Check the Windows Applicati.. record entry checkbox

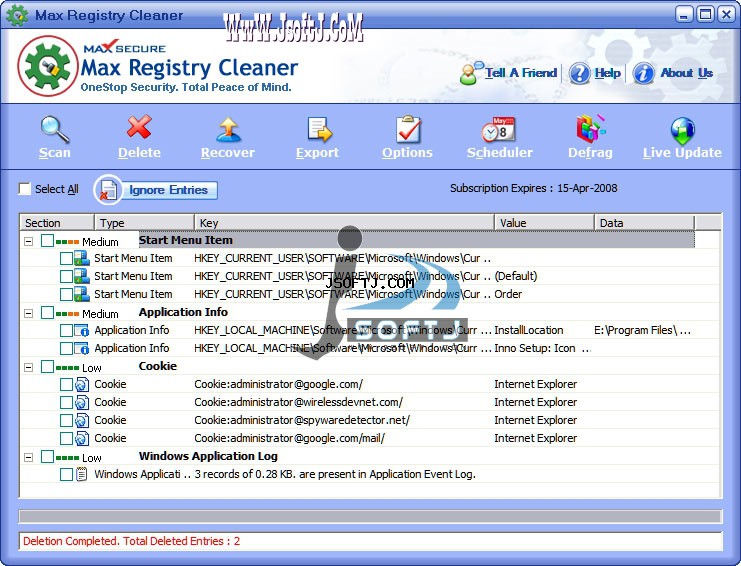point(66,474)
